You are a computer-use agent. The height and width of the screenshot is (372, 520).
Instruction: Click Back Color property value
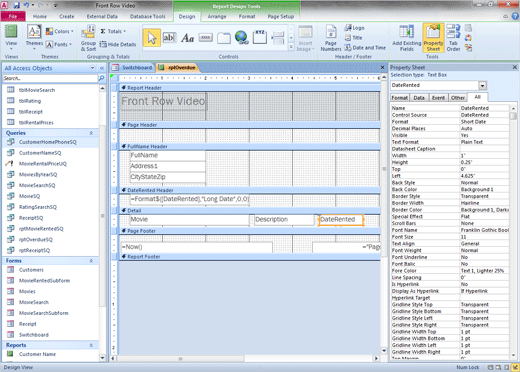(x=484, y=189)
